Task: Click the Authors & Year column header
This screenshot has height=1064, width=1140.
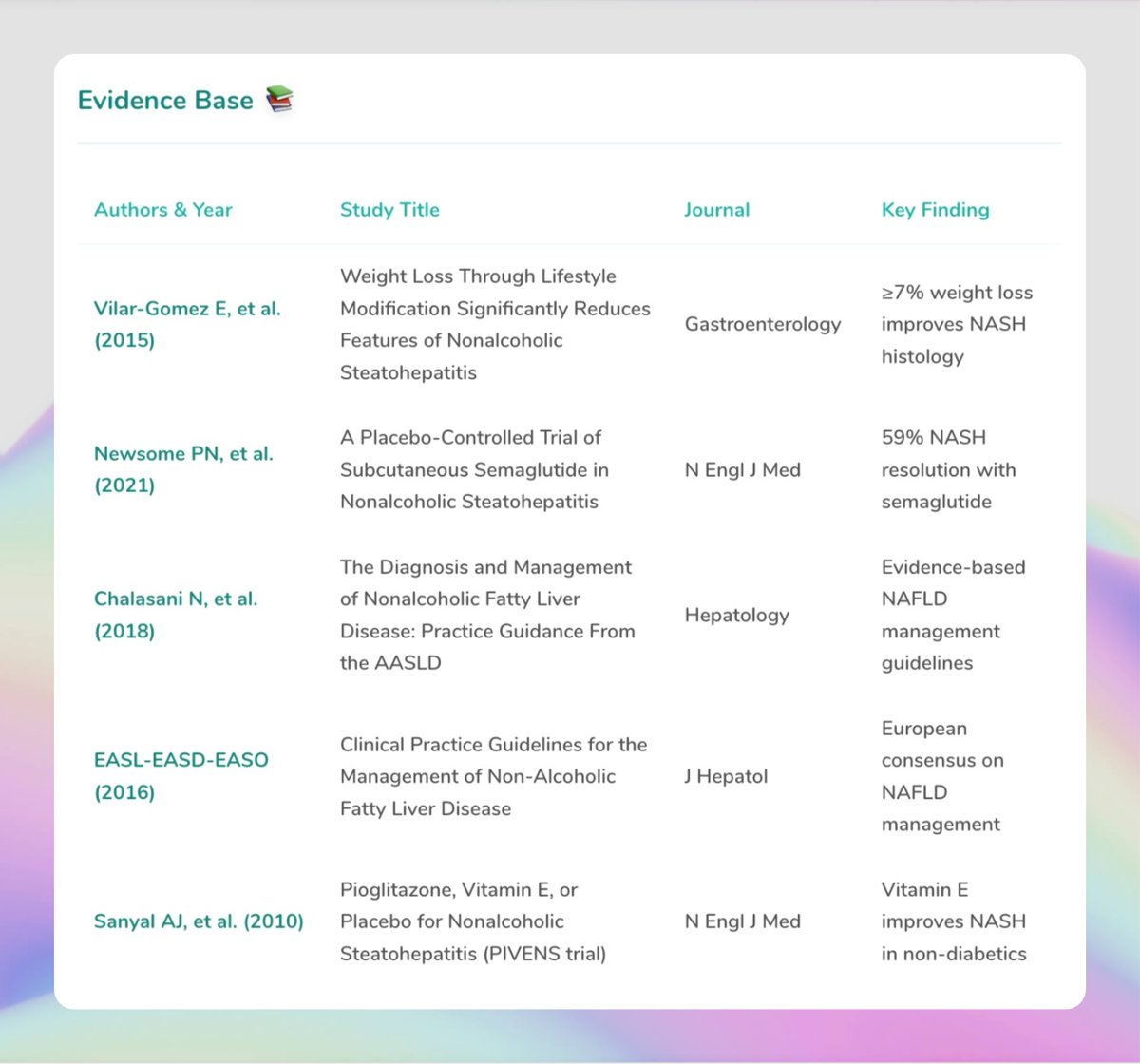Action: pyautogui.click(x=162, y=210)
